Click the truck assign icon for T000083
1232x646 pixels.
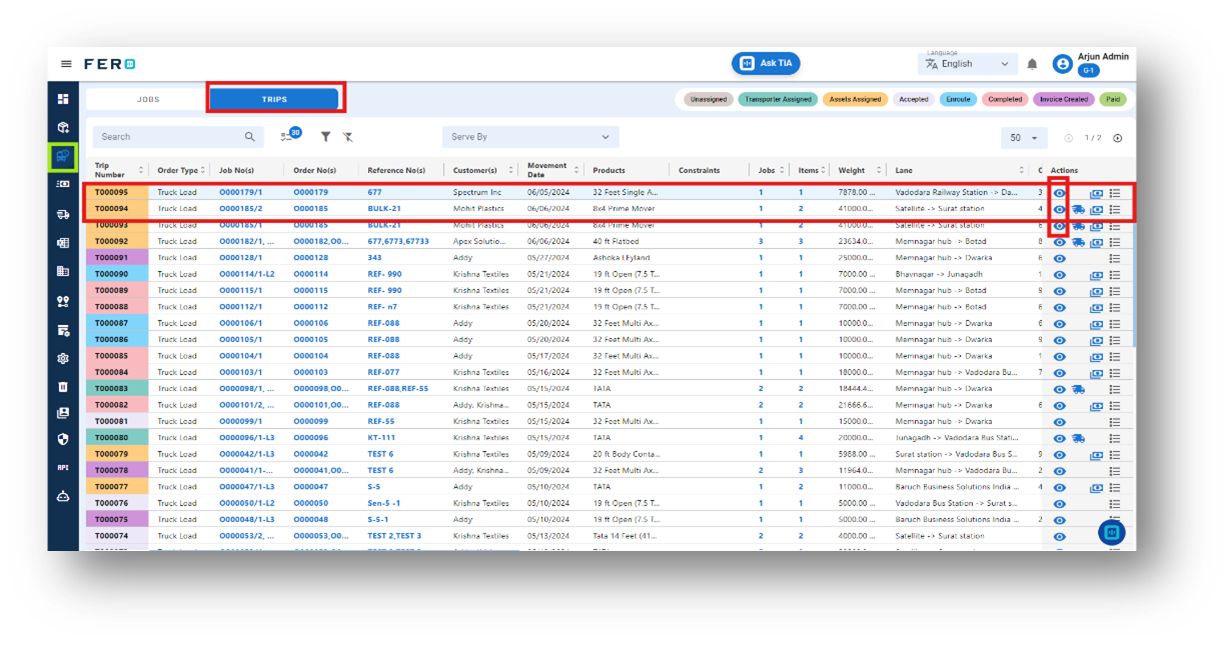point(1078,389)
